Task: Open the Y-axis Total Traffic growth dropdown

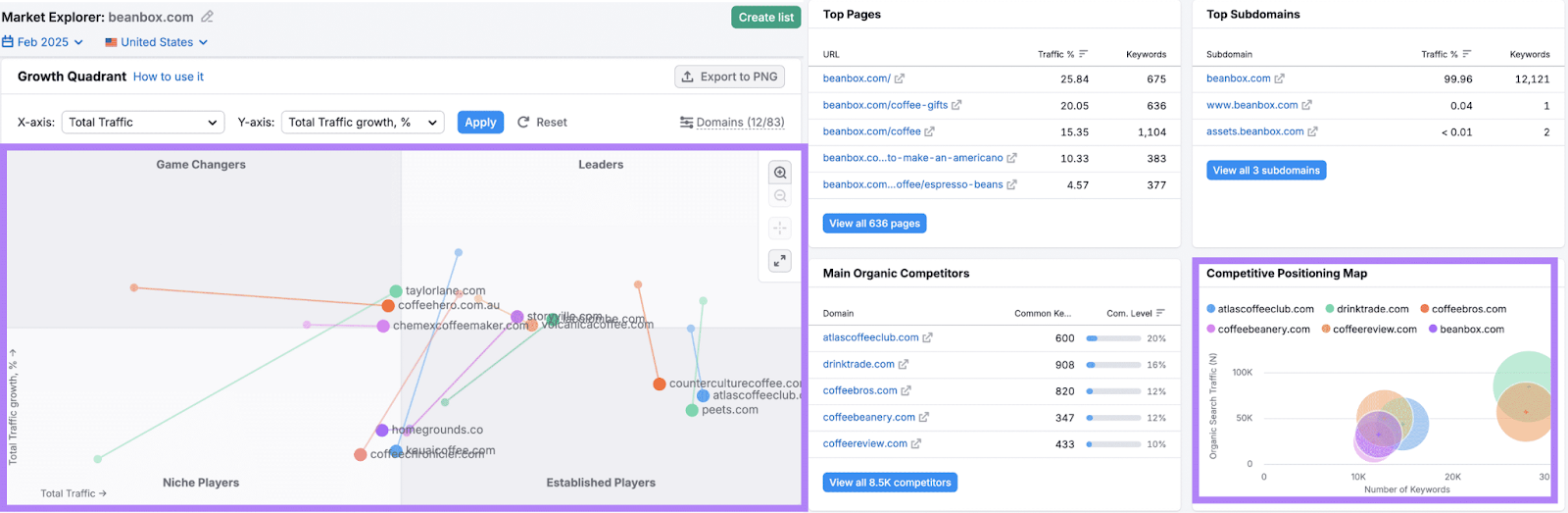Action: click(x=363, y=123)
